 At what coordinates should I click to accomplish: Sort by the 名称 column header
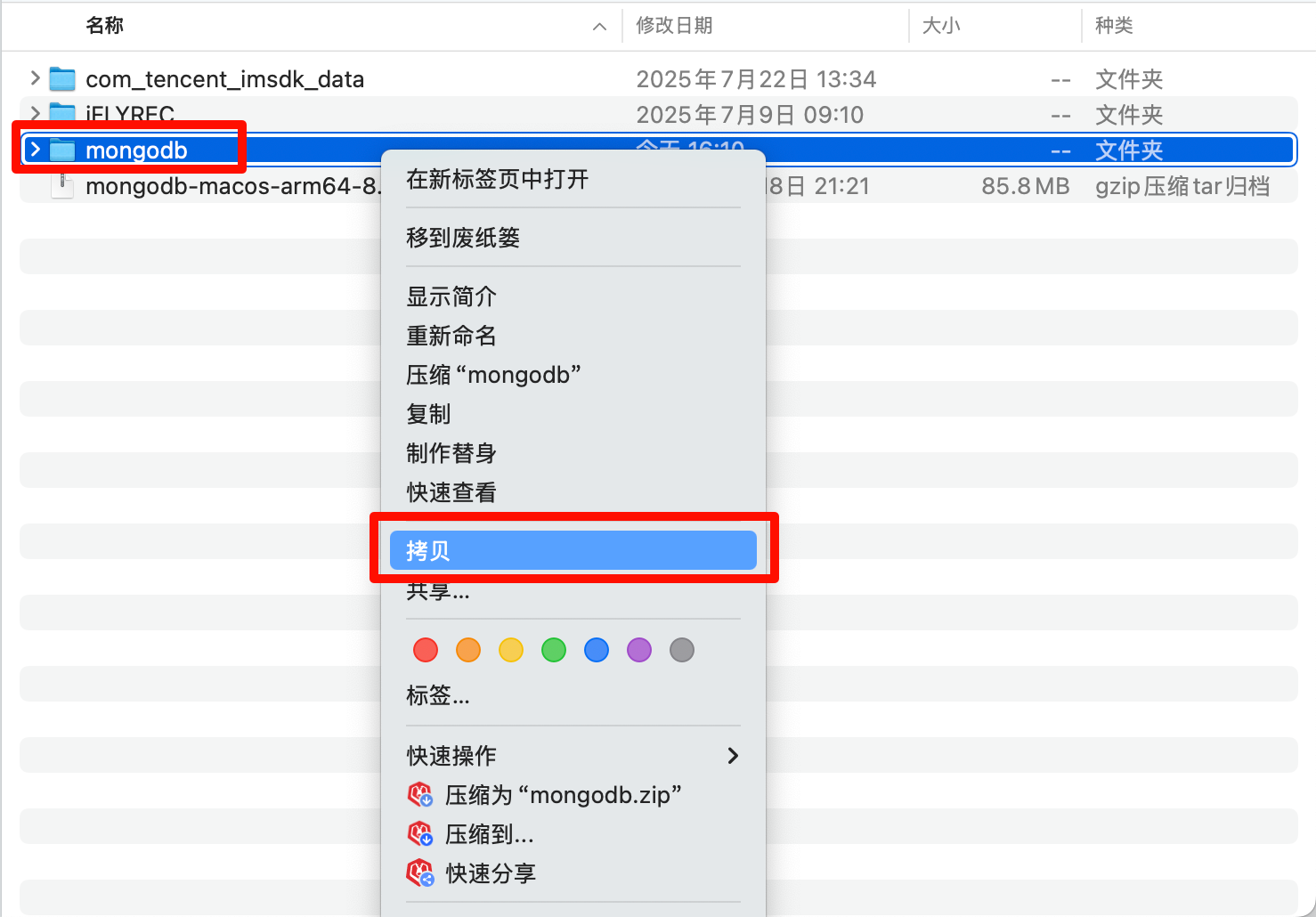click(104, 26)
